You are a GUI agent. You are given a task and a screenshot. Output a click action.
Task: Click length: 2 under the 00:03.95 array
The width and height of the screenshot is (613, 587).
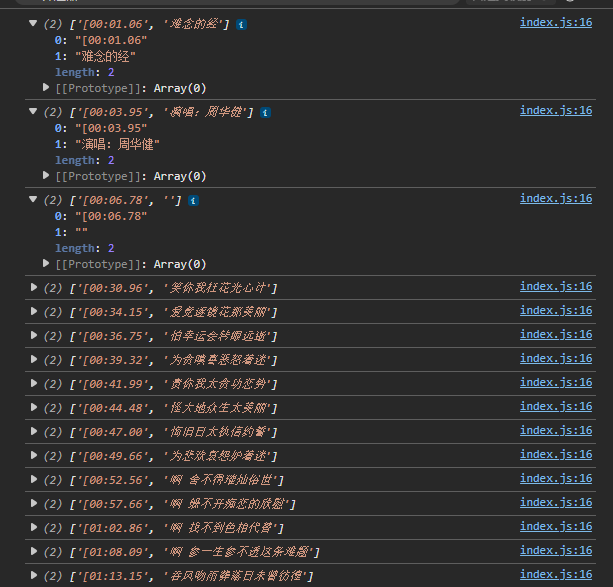click(85, 160)
